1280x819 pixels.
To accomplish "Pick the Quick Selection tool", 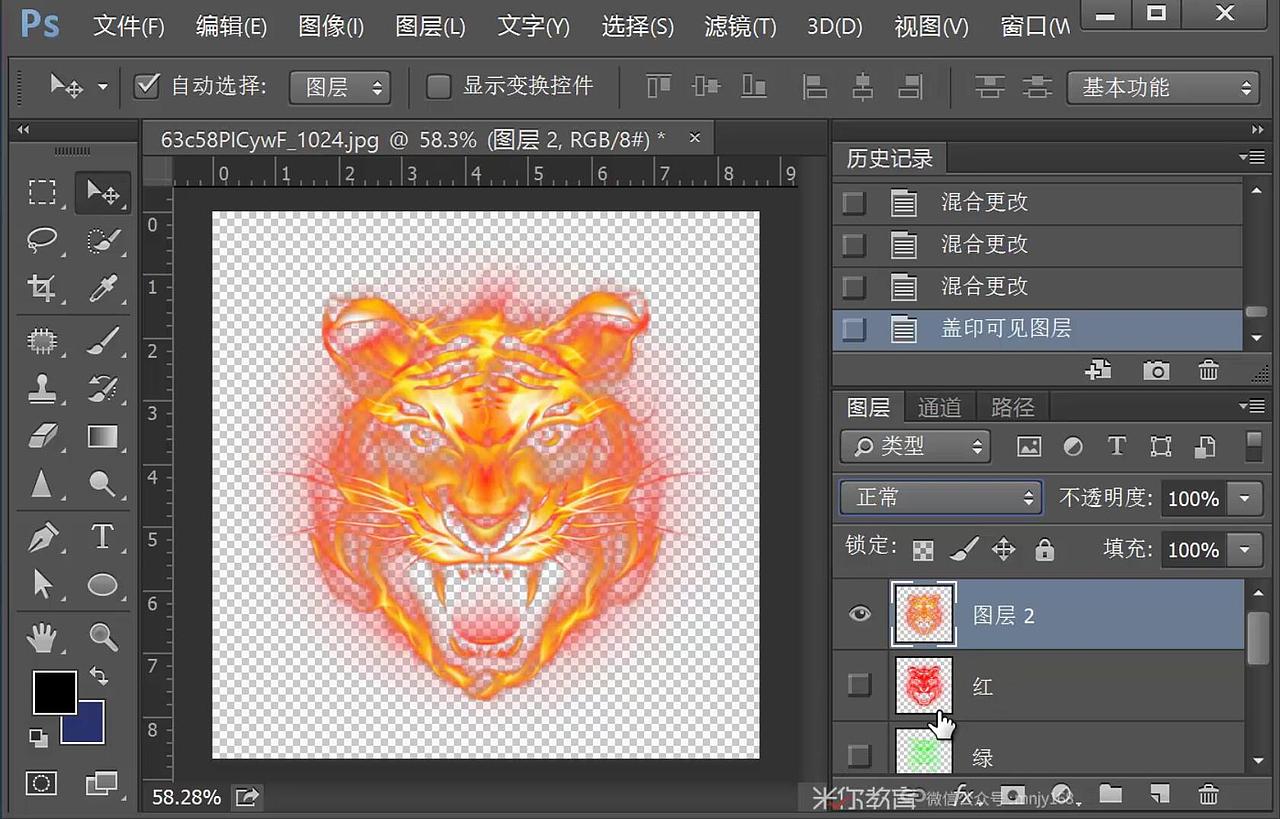I will click(x=102, y=240).
